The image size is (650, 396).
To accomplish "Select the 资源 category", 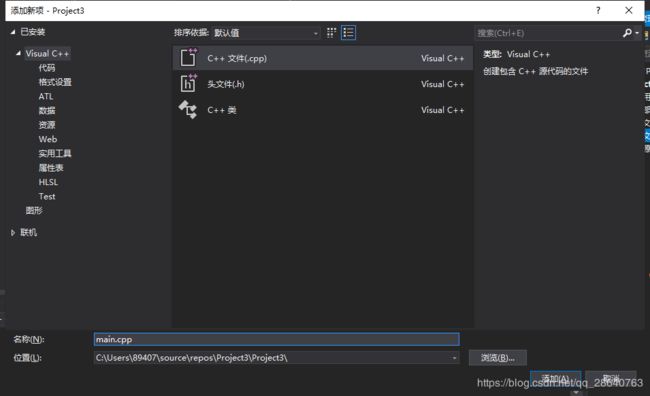I will pyautogui.click(x=47, y=125).
